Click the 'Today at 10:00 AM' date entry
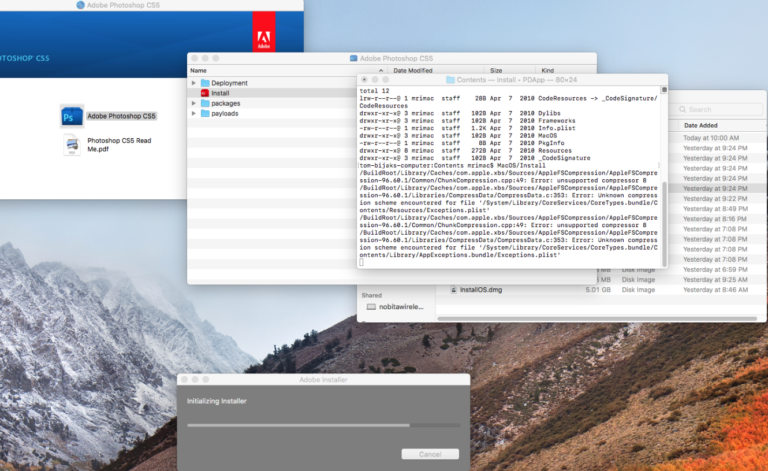This screenshot has height=471, width=768. [711, 138]
